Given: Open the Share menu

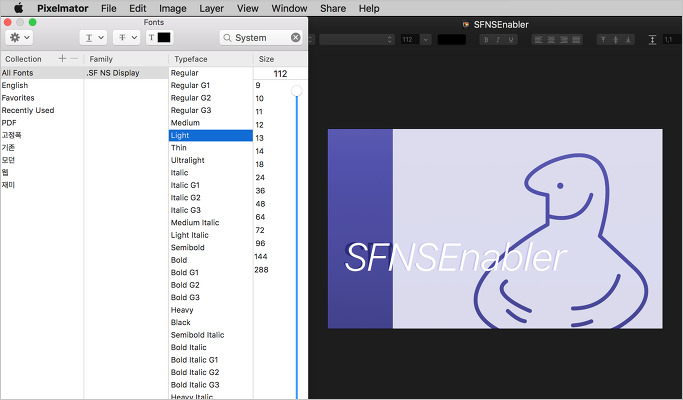Looking at the screenshot, I should 333,8.
